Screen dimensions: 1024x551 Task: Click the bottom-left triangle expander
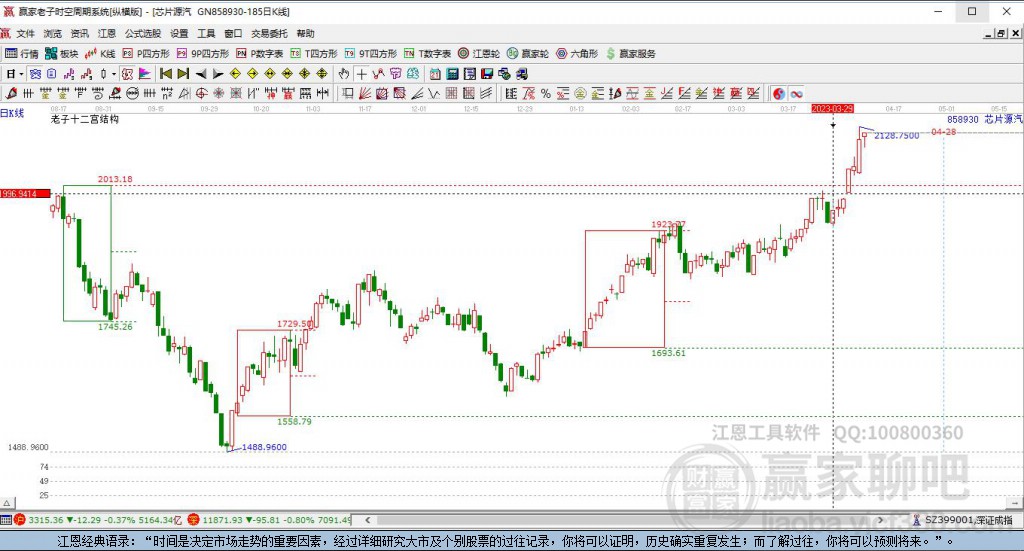[x=7, y=503]
